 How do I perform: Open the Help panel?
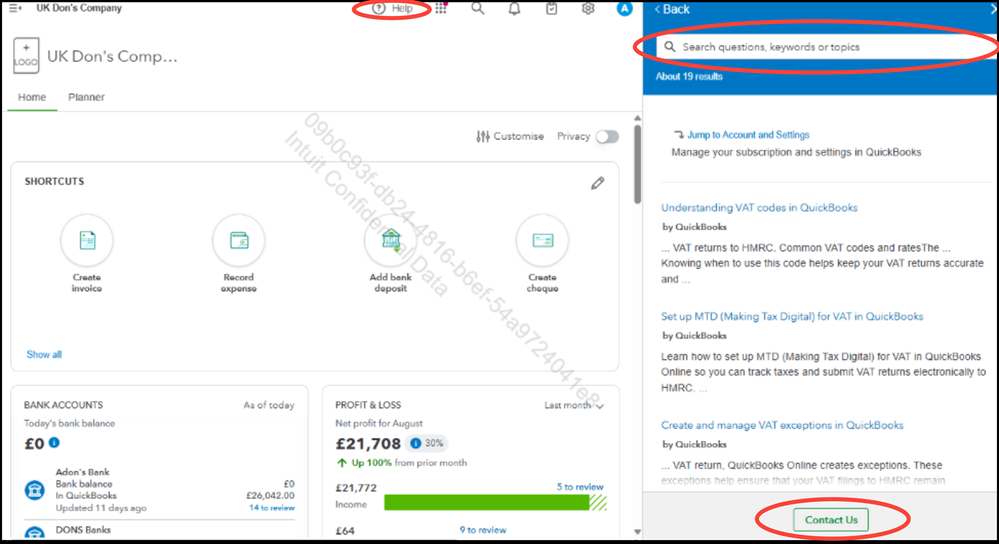393,8
